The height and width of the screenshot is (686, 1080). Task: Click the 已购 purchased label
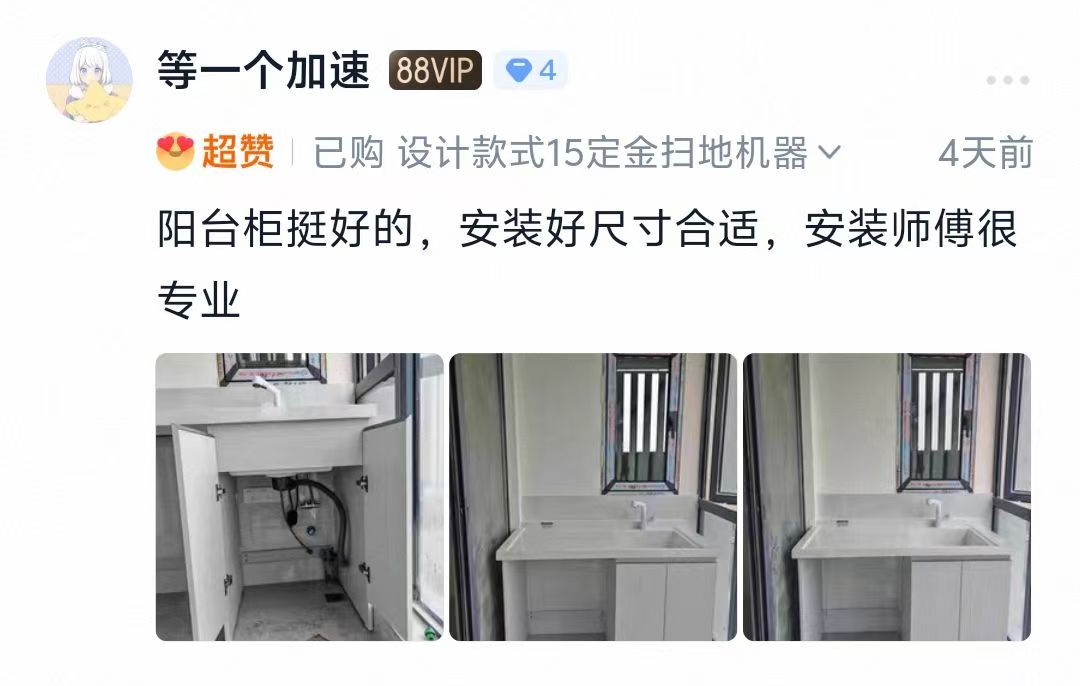[x=349, y=152]
